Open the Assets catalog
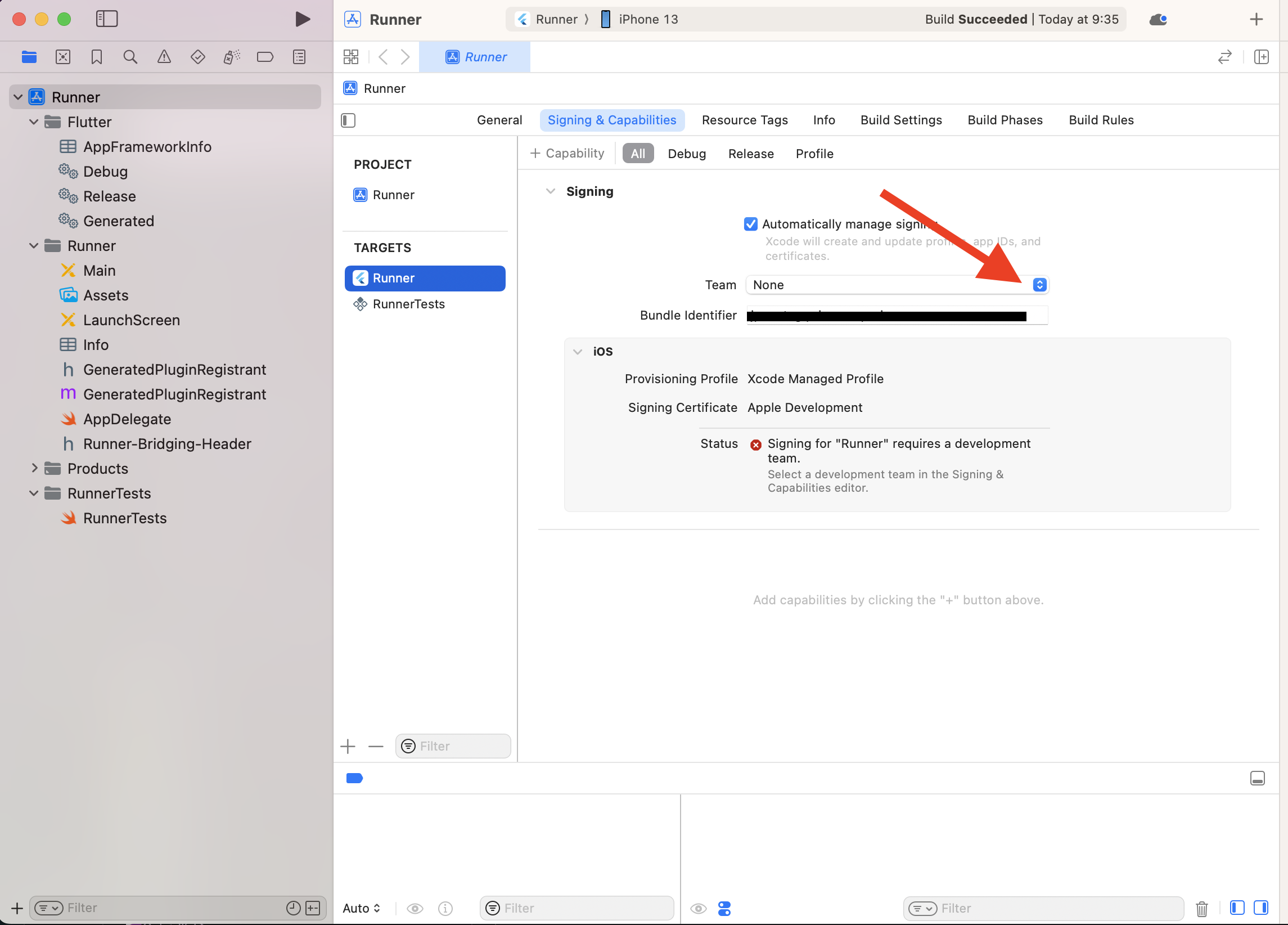 106,295
